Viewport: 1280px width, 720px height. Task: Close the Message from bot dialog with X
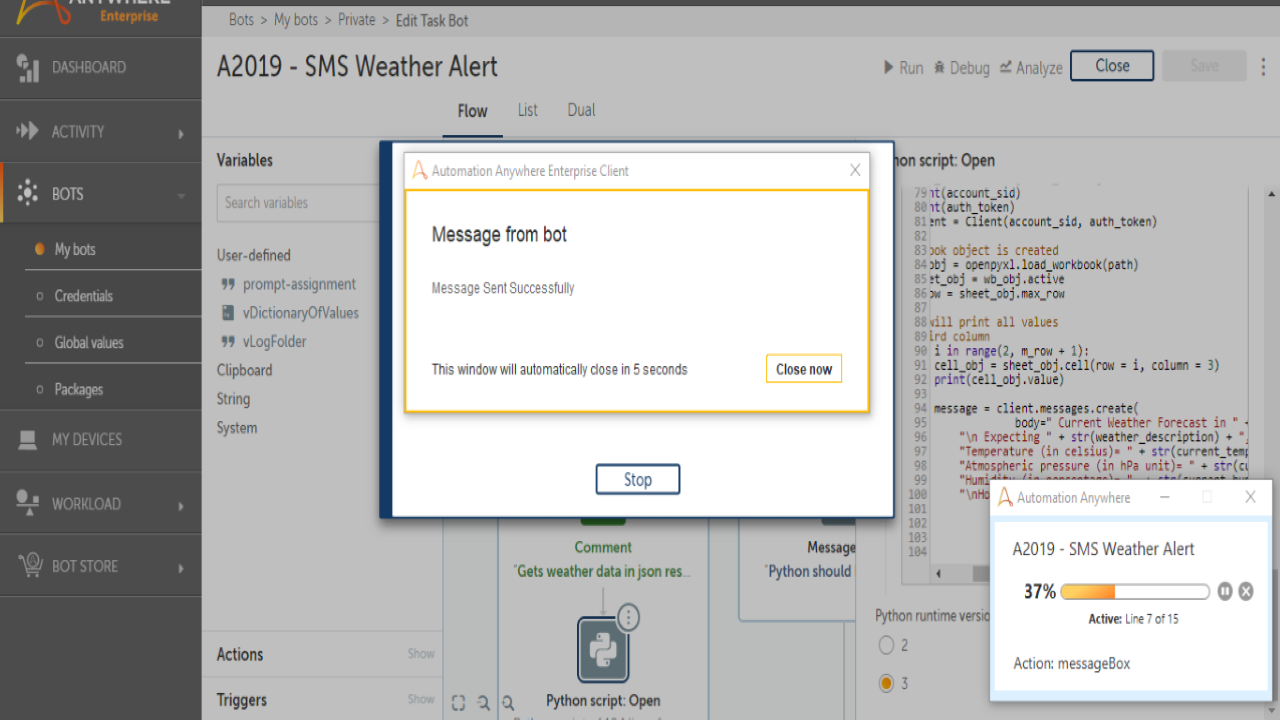click(x=855, y=170)
